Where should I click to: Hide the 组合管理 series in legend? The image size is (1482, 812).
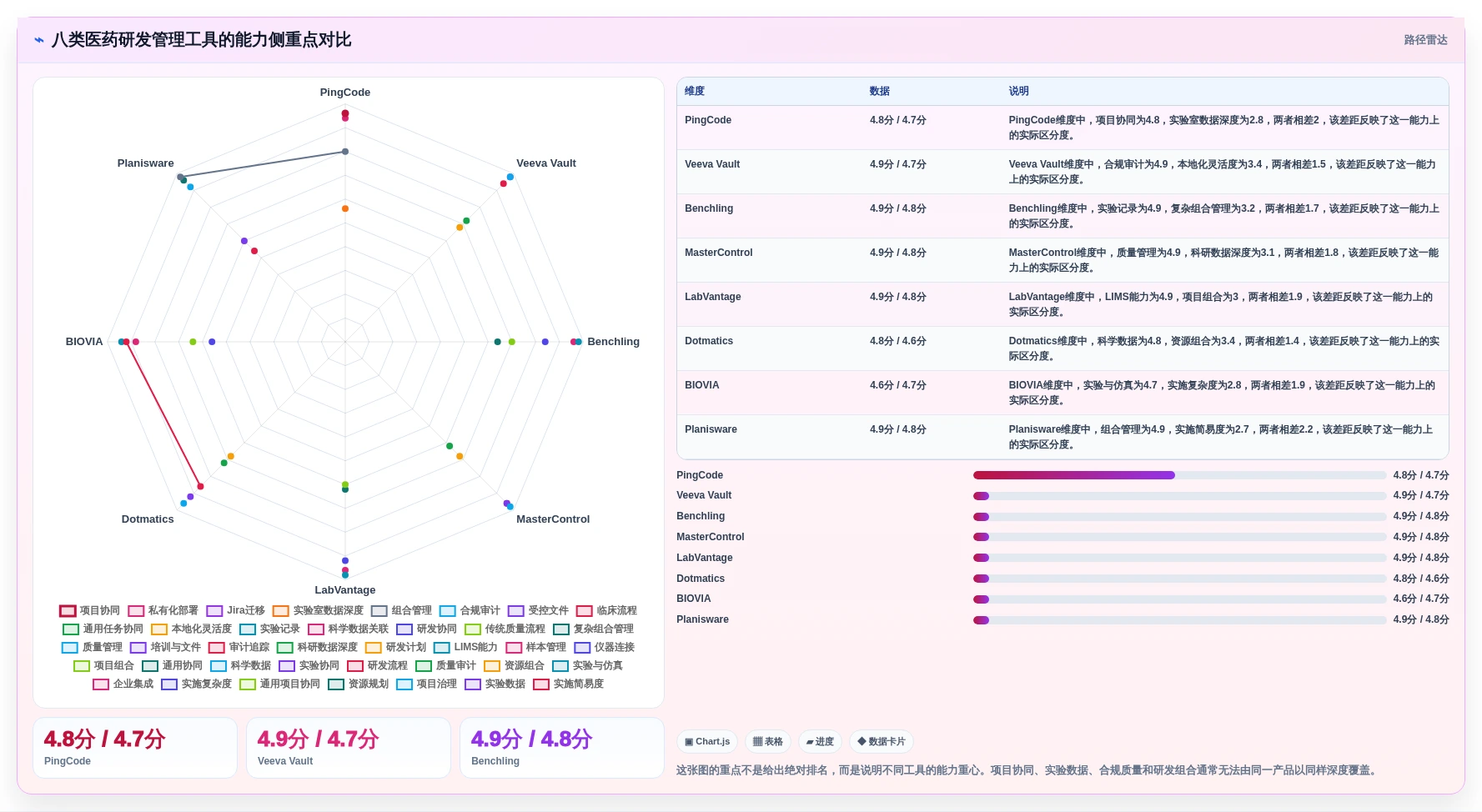402,611
